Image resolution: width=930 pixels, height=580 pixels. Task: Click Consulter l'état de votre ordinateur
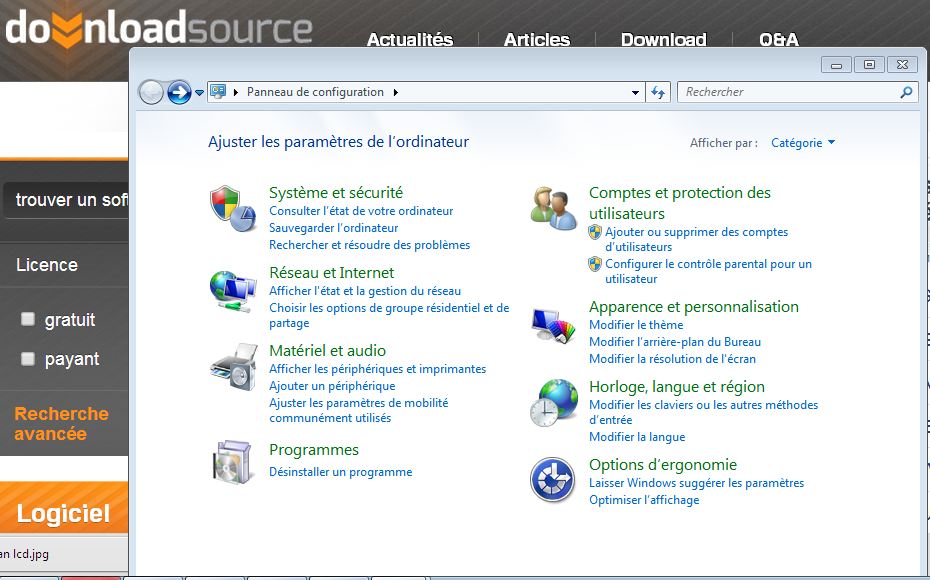(361, 211)
